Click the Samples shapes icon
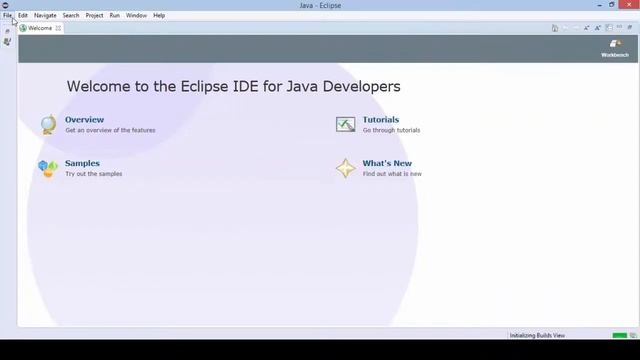The width and height of the screenshot is (640, 360). pyautogui.click(x=48, y=168)
